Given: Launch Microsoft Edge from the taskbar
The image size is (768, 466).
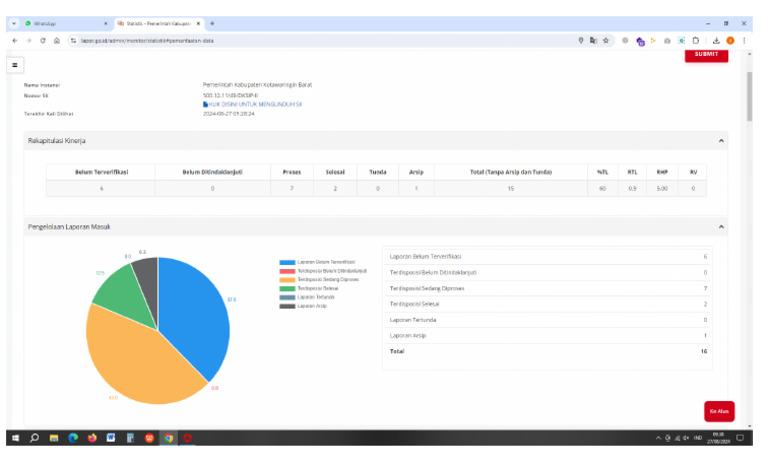Looking at the screenshot, I should (x=73, y=438).
